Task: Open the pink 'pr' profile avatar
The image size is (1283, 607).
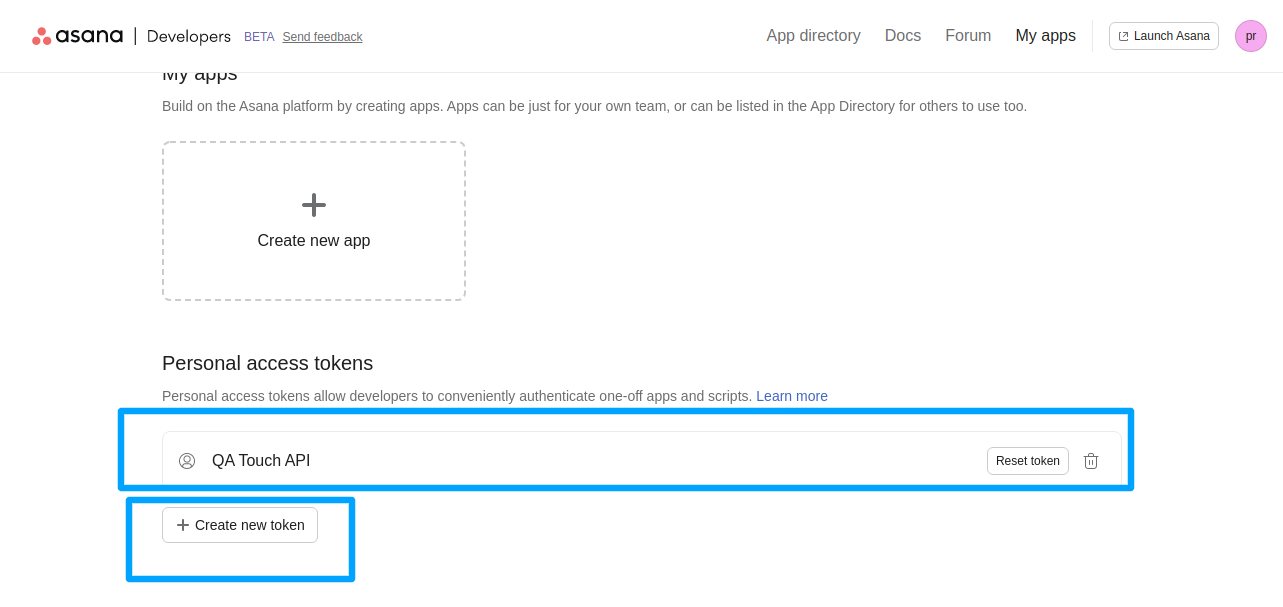Action: point(1250,36)
